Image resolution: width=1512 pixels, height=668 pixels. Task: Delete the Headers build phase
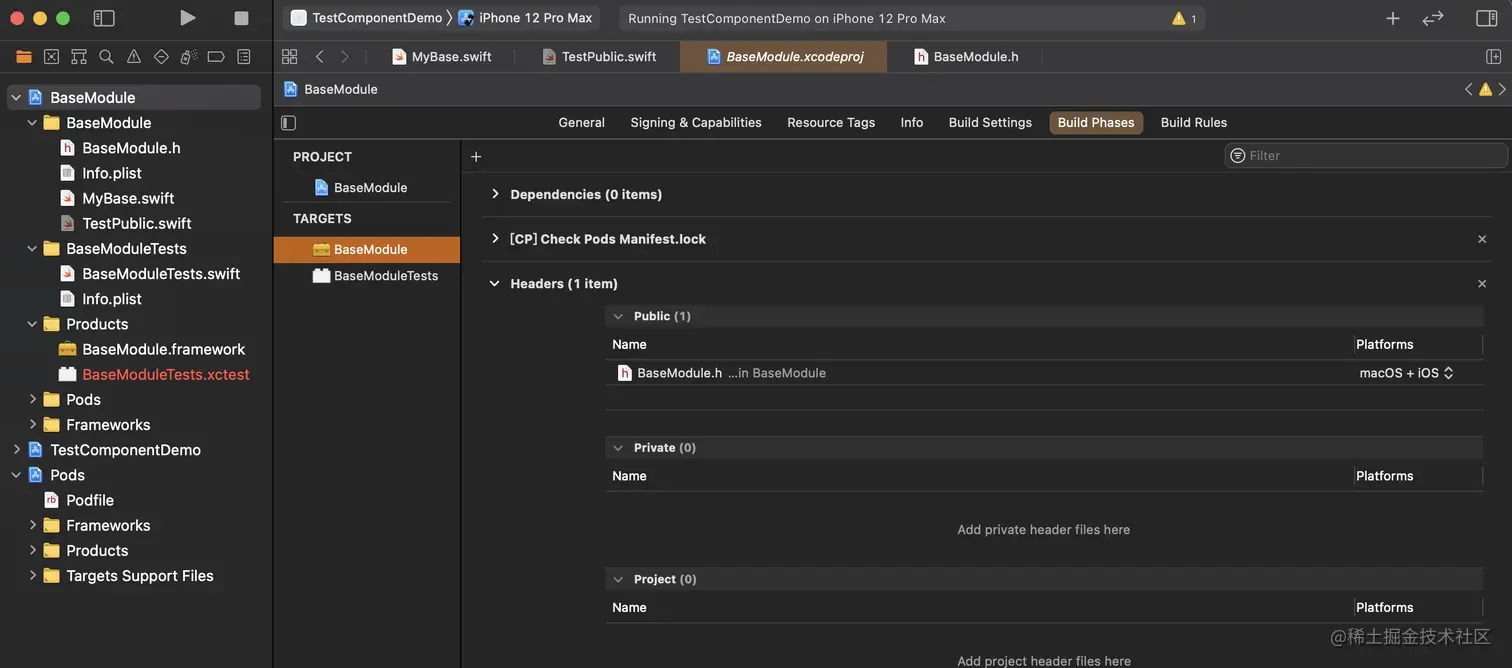[x=1482, y=284]
